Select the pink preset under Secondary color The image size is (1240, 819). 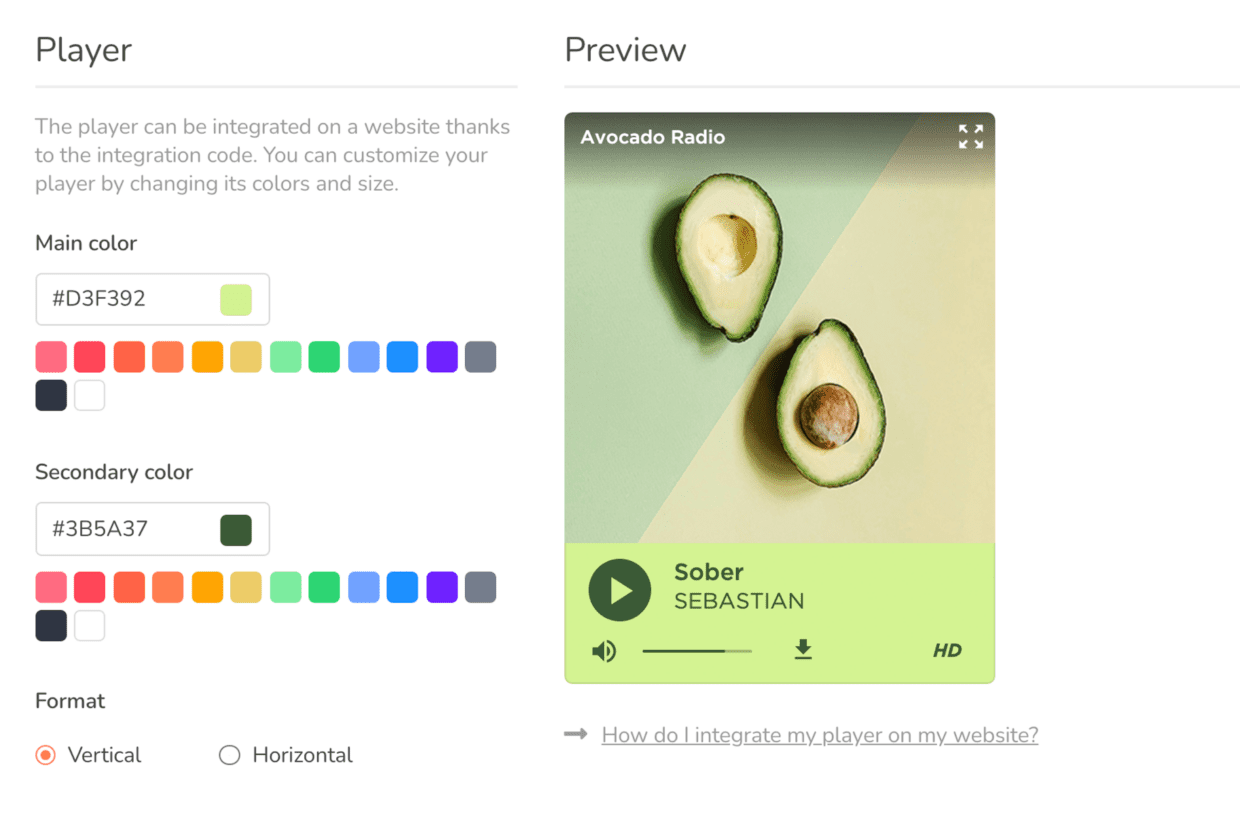[x=50, y=587]
